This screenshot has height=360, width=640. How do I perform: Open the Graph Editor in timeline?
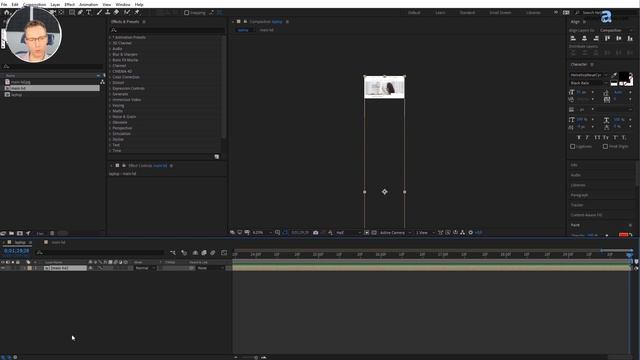(x=224, y=253)
